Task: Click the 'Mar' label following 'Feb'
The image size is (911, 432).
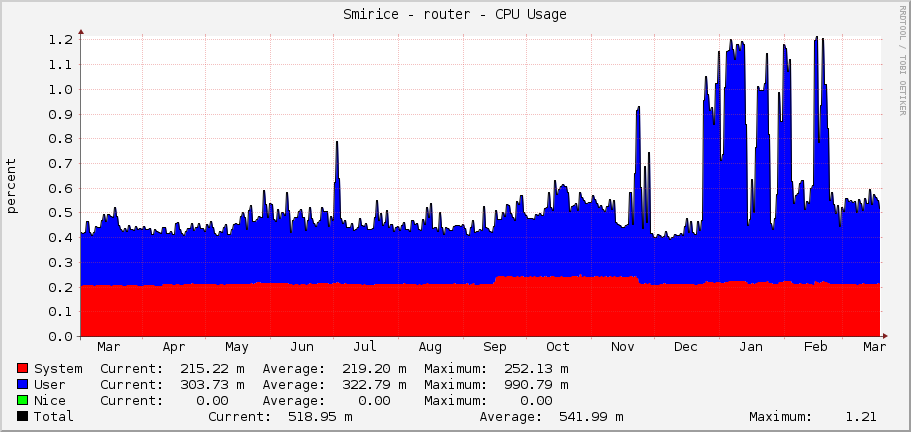Action: (x=875, y=347)
